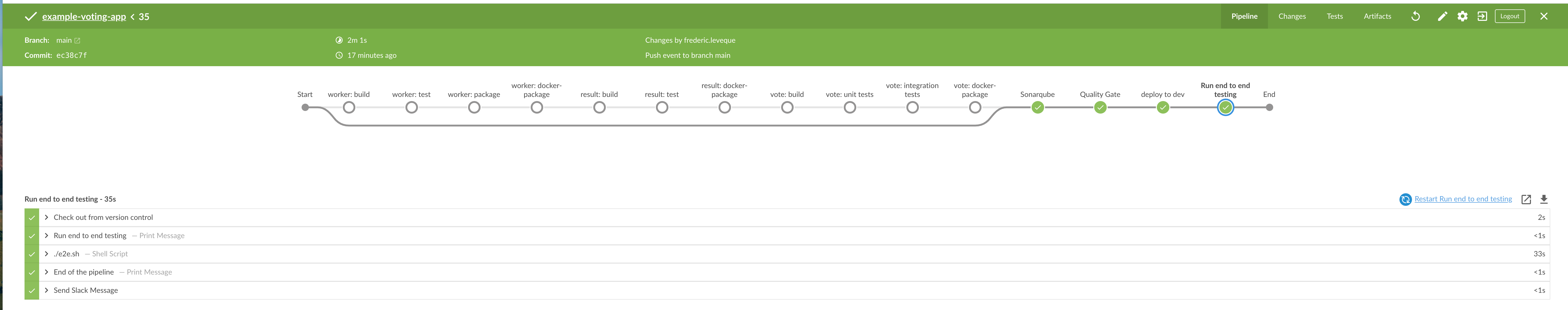Screen dimensions: 1568x310
Task: Switch to the Tests tab
Action: coord(1334,16)
